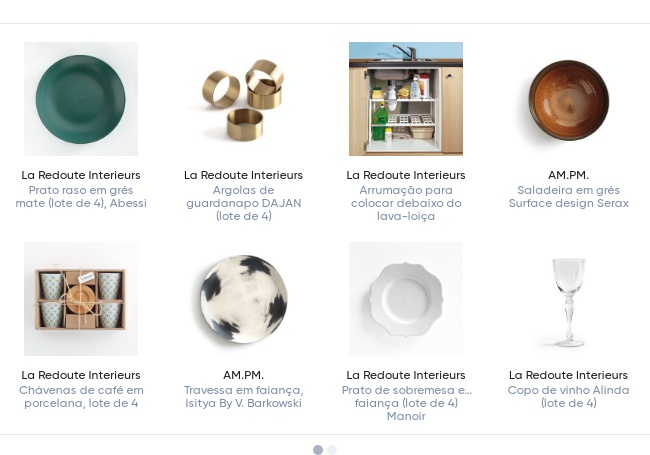Click AM.PM. brand above the Travessa
The image size is (650, 455).
(x=243, y=375)
